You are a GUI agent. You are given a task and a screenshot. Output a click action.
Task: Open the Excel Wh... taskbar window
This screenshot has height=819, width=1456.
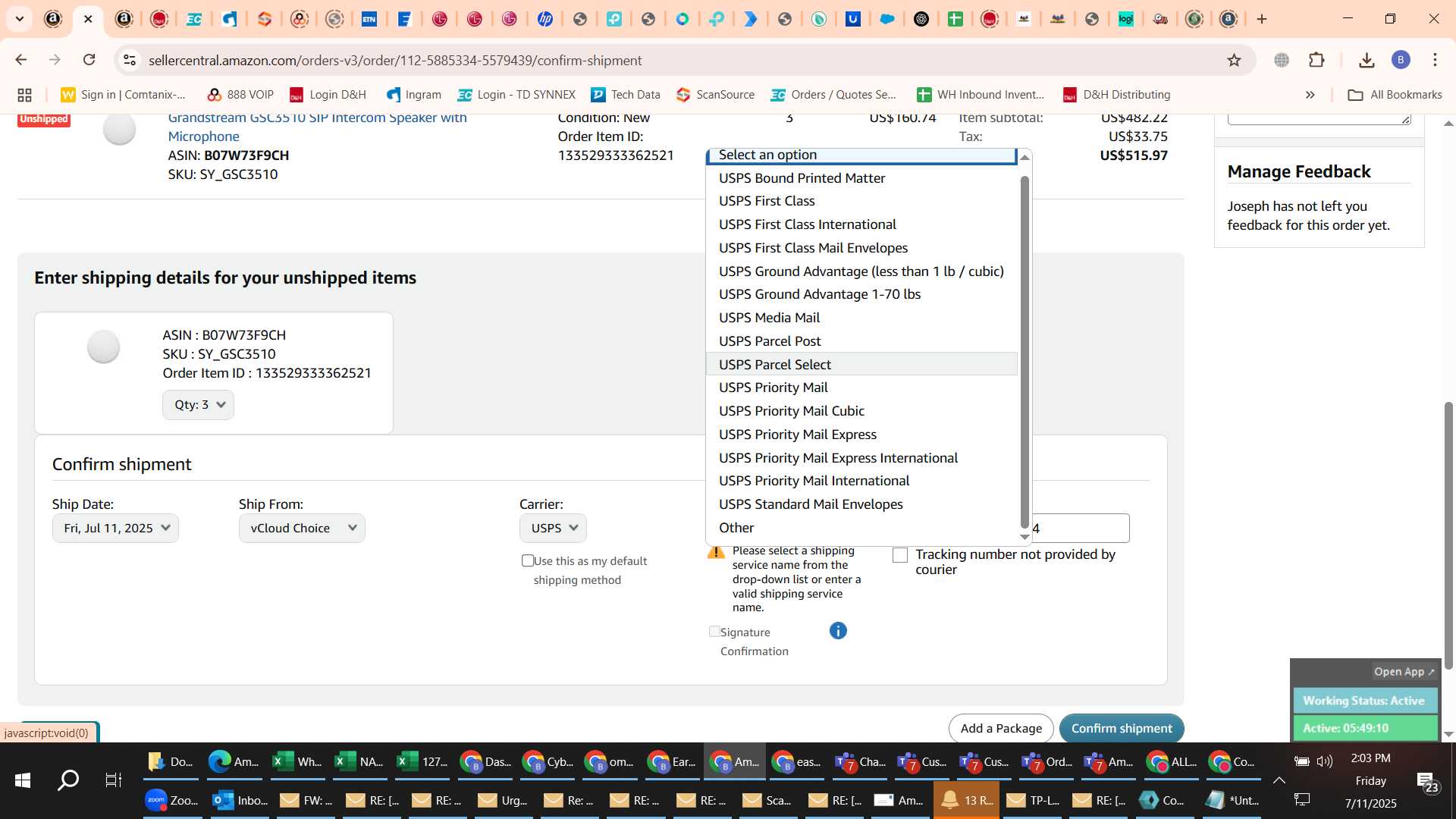click(x=297, y=762)
